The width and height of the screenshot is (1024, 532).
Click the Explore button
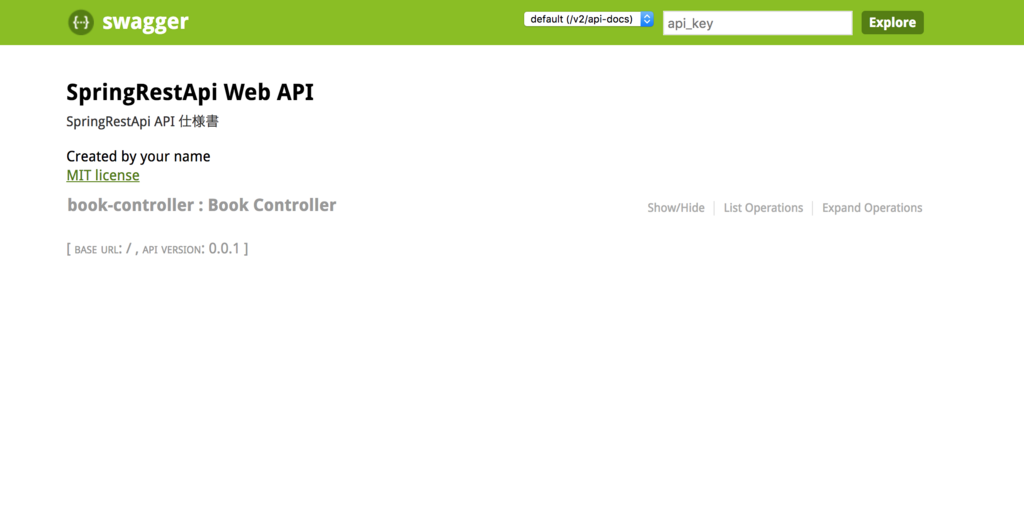coord(892,22)
